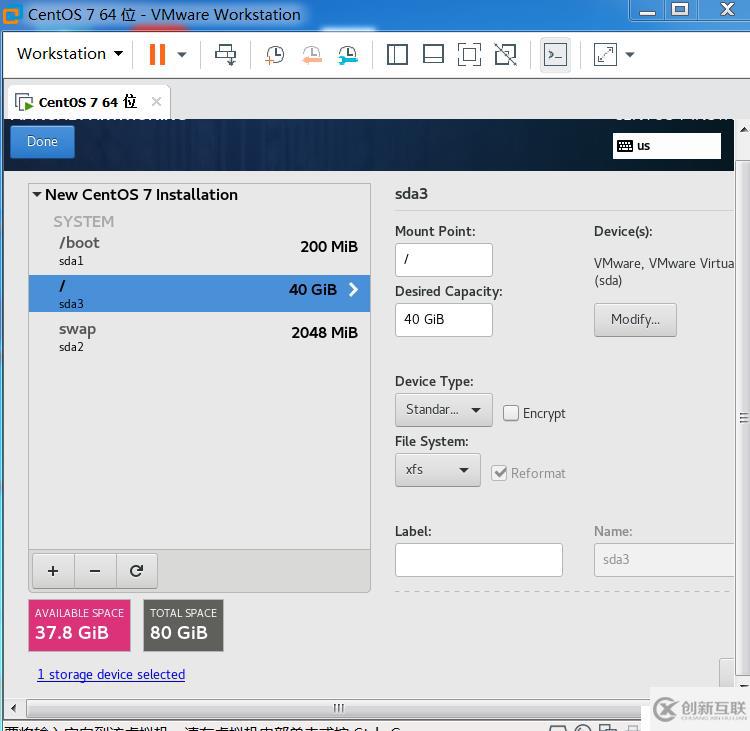Open the stretch display options arrow
Screen dimensions: 750x731
click(630, 55)
